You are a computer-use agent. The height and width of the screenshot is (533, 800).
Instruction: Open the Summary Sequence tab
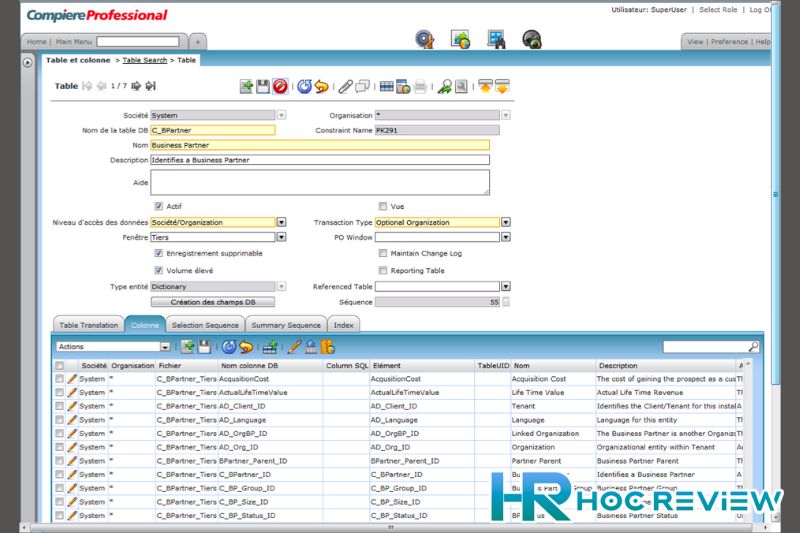(x=286, y=325)
